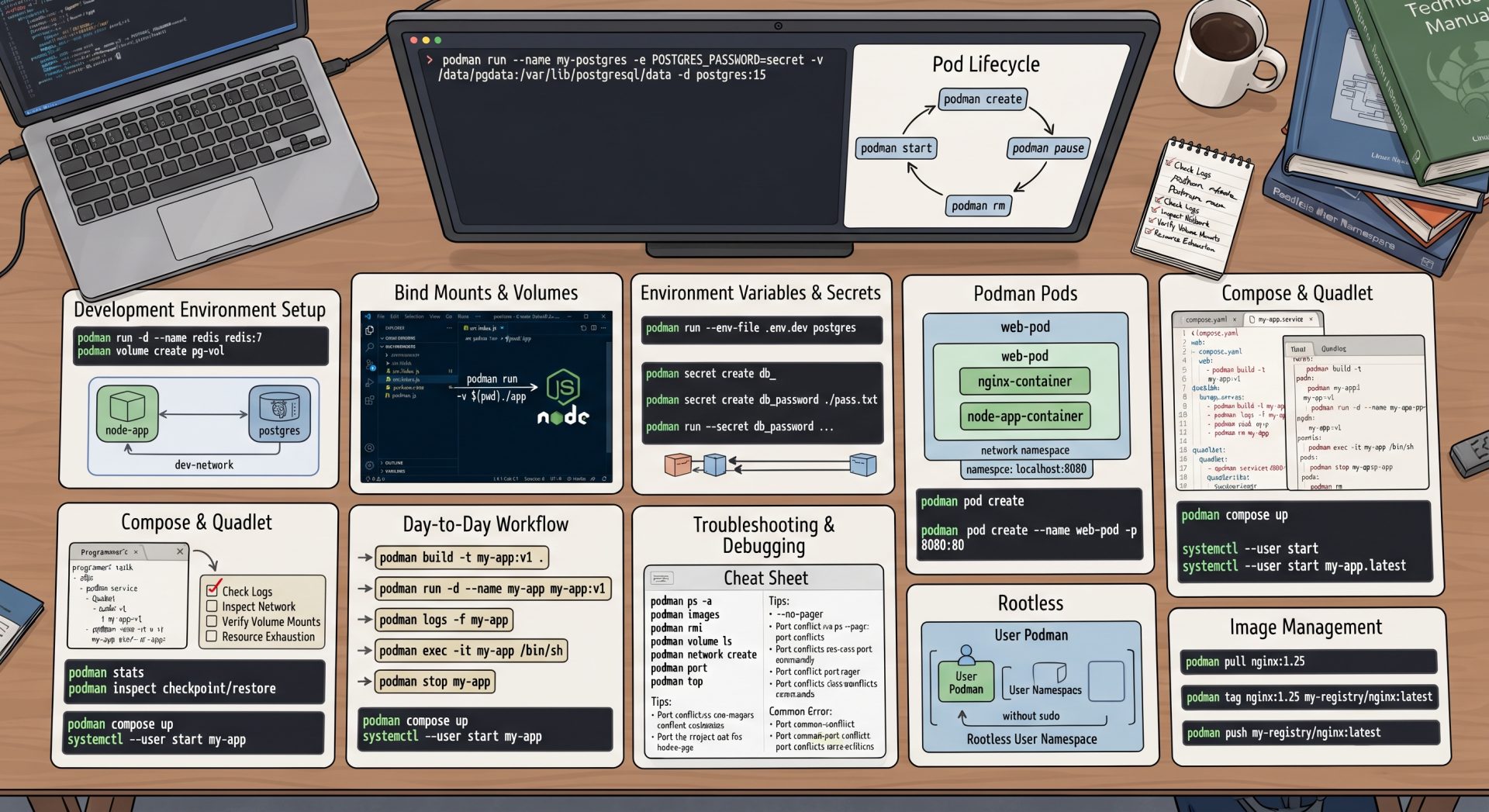The height and width of the screenshot is (812, 1489).
Task: Click the VS Code editor vertical scrollbar
Action: click(609, 397)
